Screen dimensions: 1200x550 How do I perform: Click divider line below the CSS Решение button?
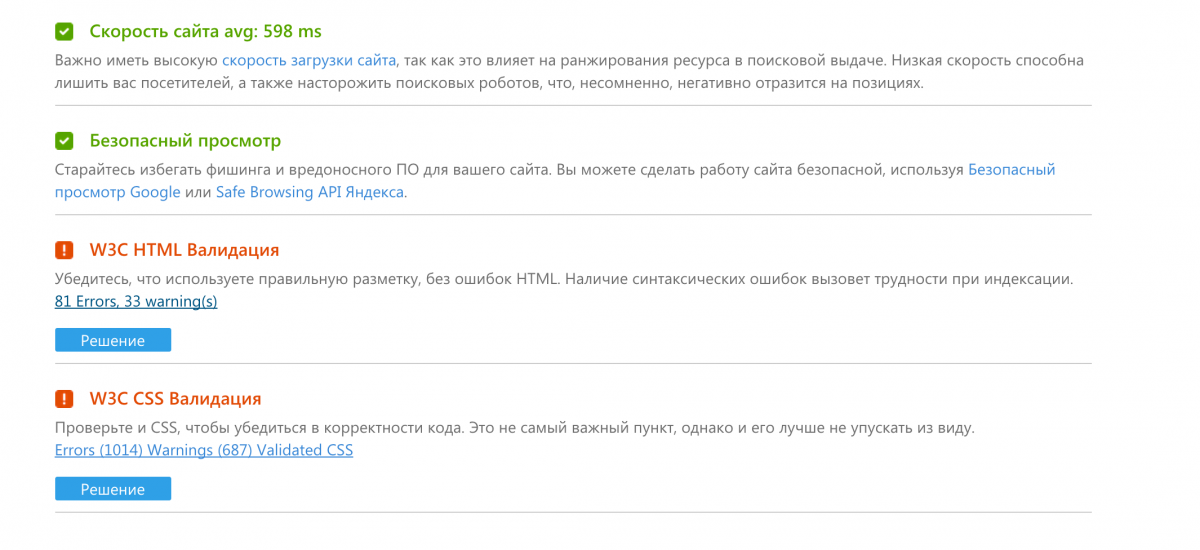[x=573, y=513]
